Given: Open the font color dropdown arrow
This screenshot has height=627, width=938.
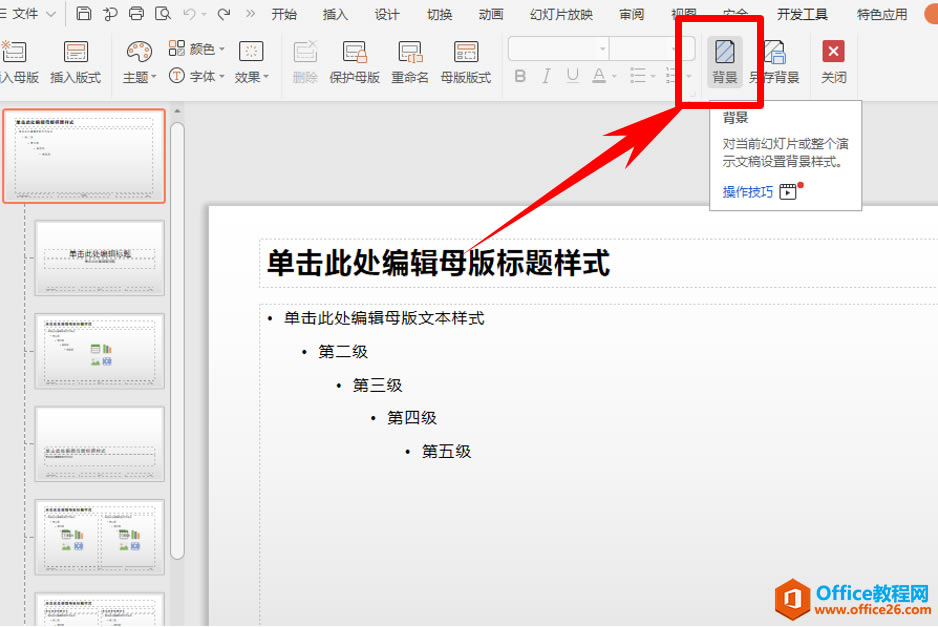Looking at the screenshot, I should 614,76.
